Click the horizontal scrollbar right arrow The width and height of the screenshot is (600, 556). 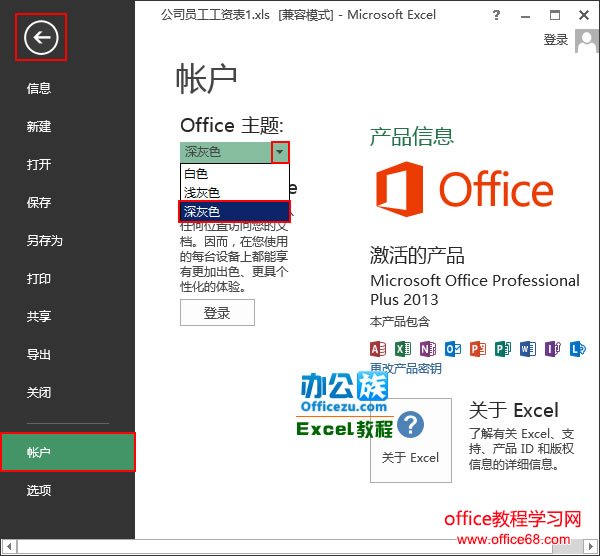pos(590,546)
